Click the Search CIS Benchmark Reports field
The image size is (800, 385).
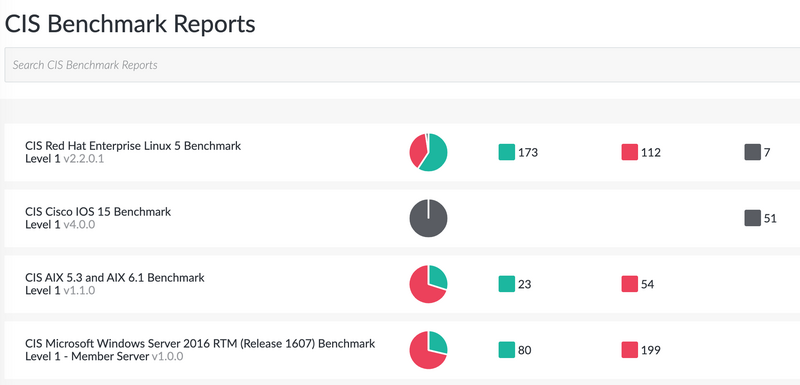click(x=402, y=65)
